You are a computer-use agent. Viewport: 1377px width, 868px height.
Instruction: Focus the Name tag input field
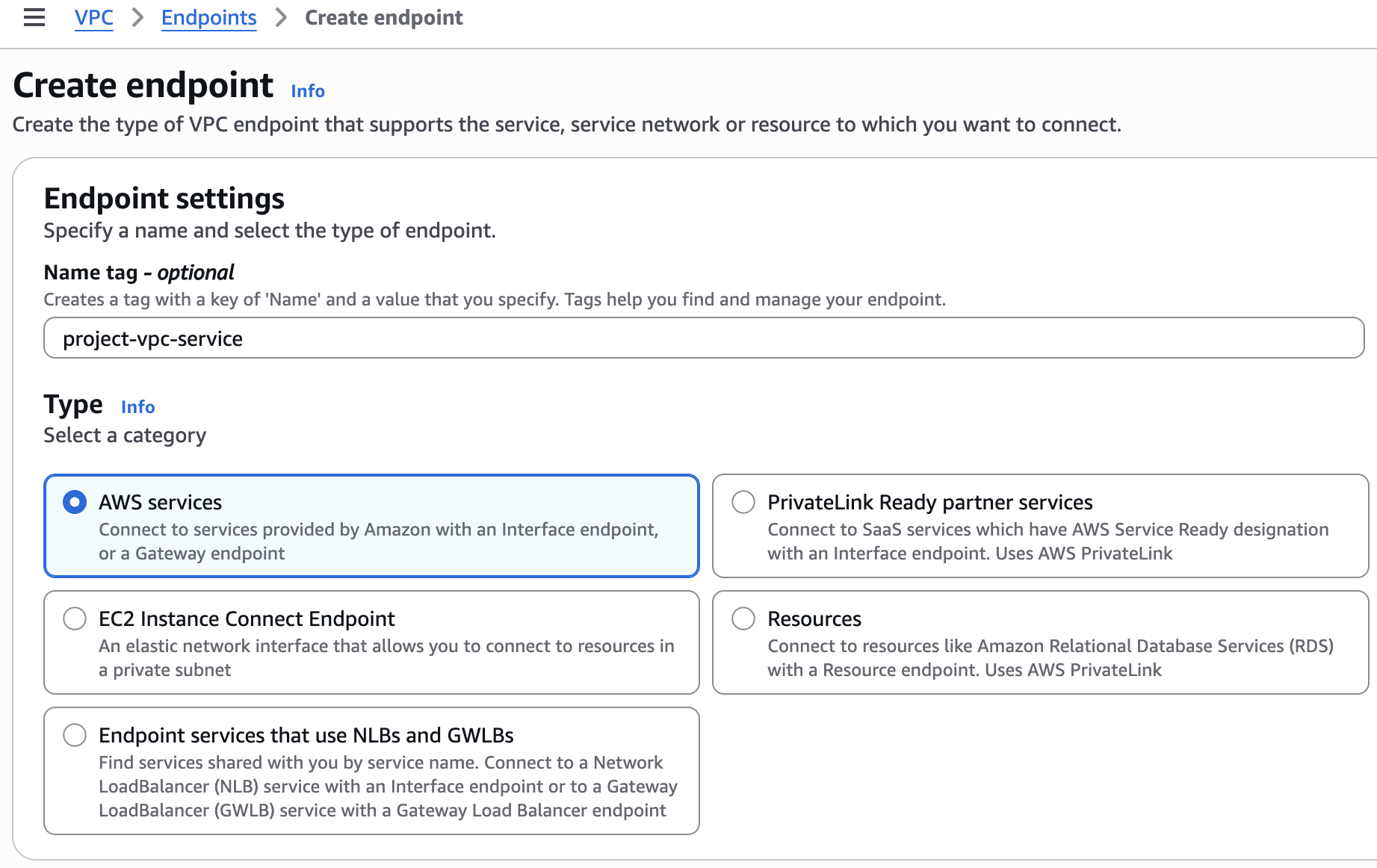[x=704, y=338]
